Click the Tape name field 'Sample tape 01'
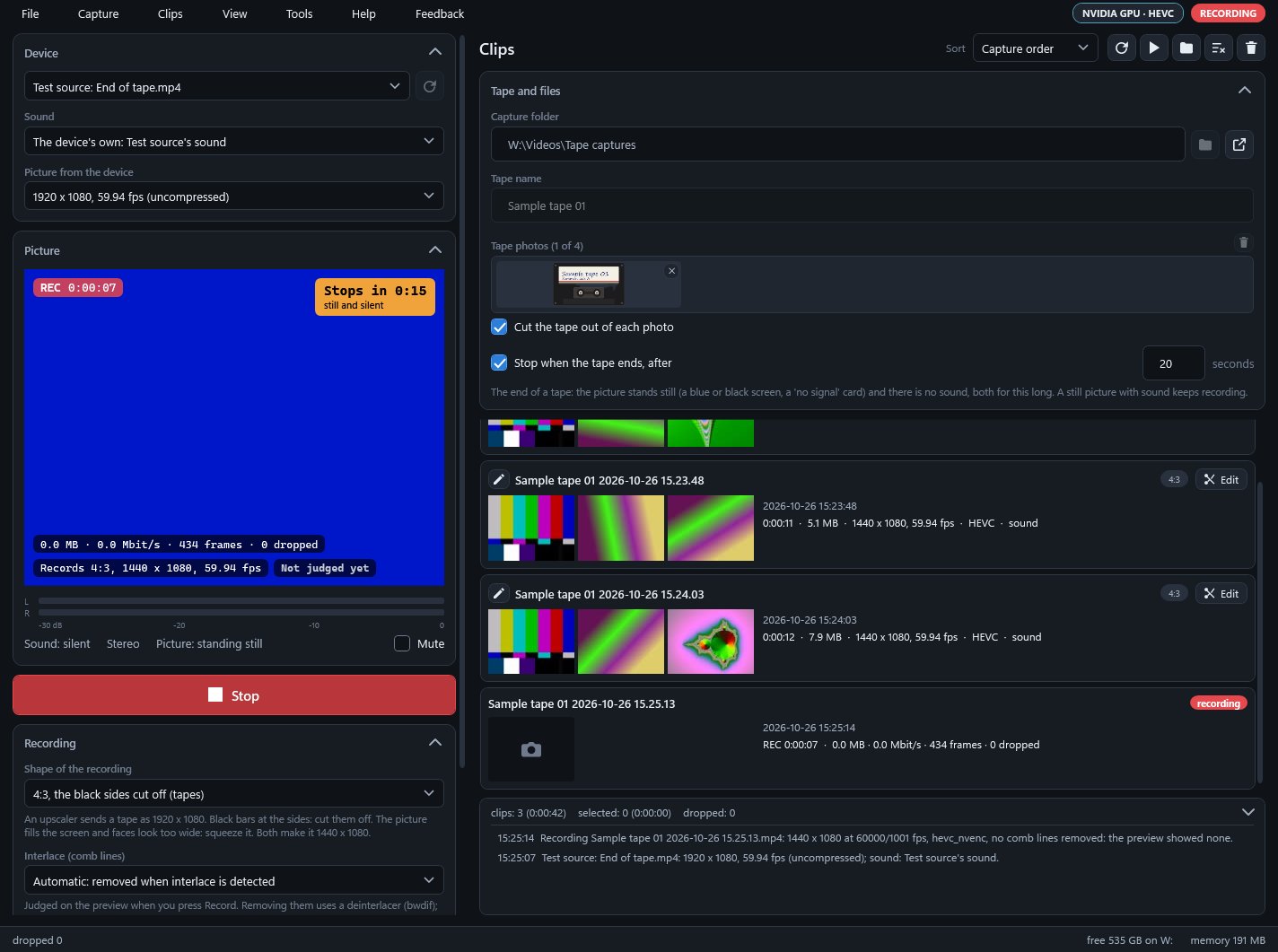This screenshot has height=952, width=1278. coord(871,205)
